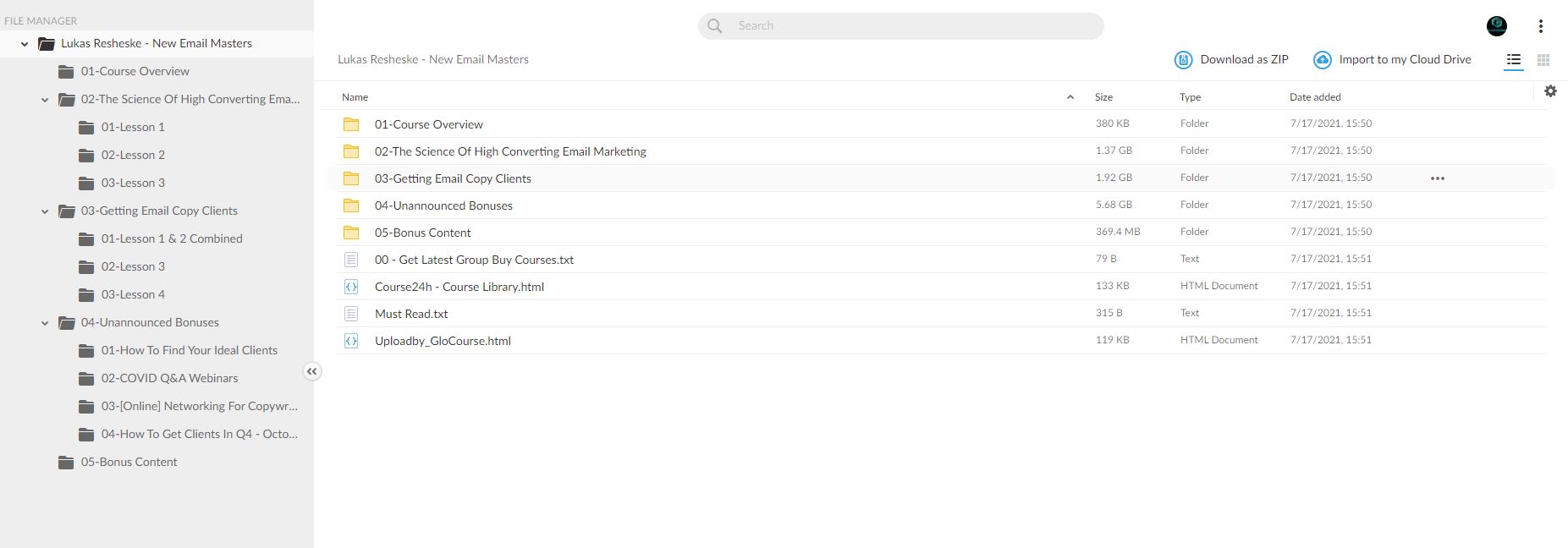Click the breadcrumb Lukas Resheske - New Email Masters

point(433,59)
